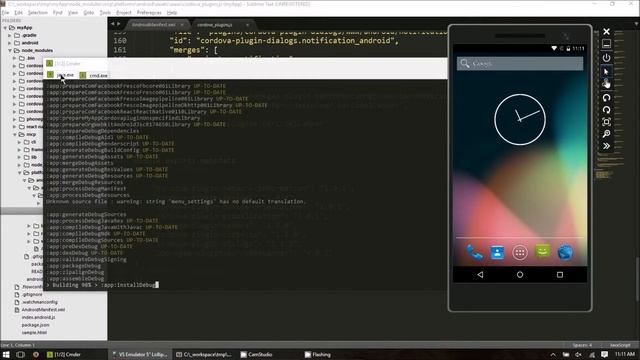640x360 pixels.
Task: Open the Phone app in emulator dock
Action: coord(474,252)
